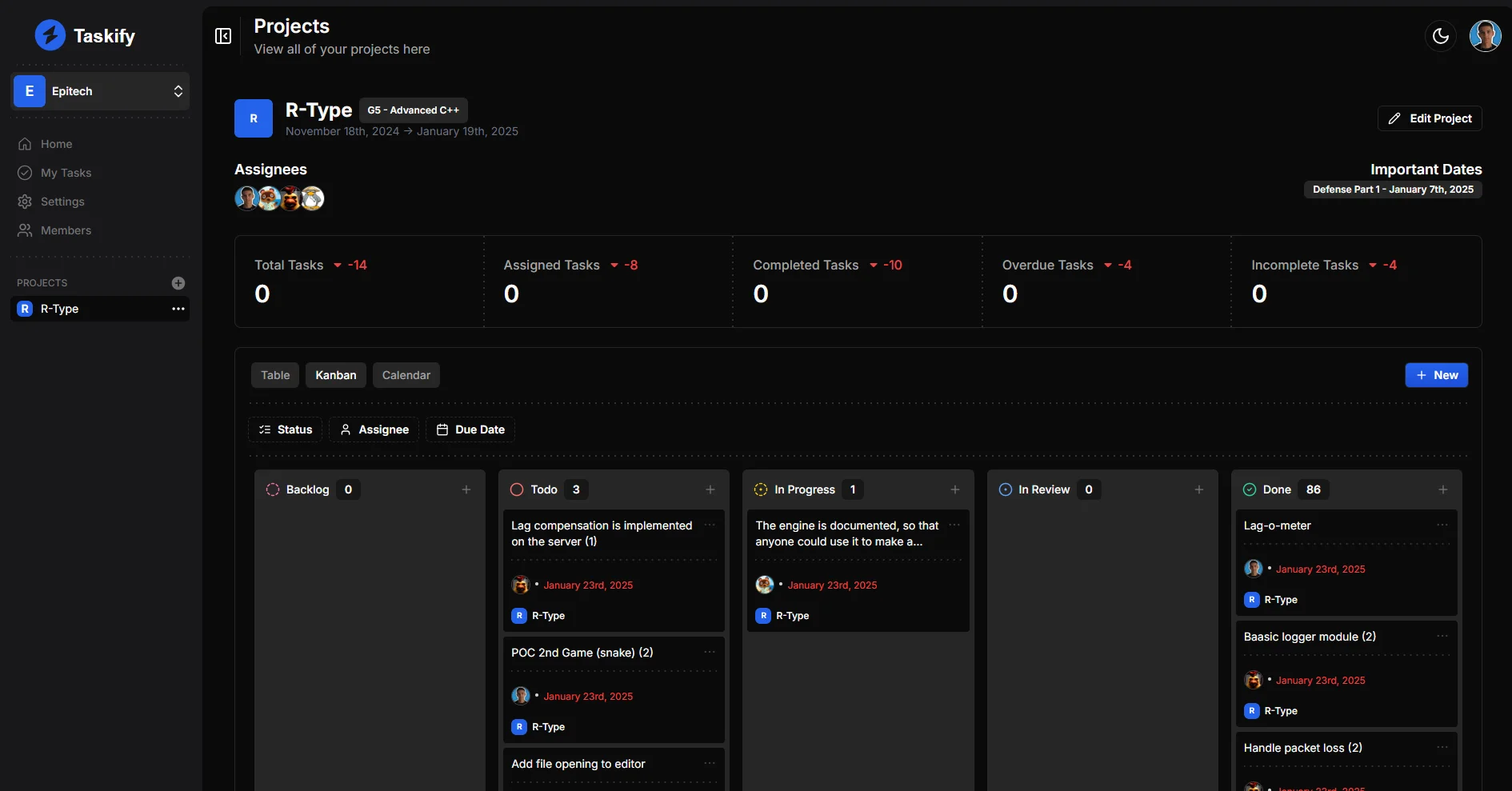Open options for the Lag-o-meter card

(1442, 525)
